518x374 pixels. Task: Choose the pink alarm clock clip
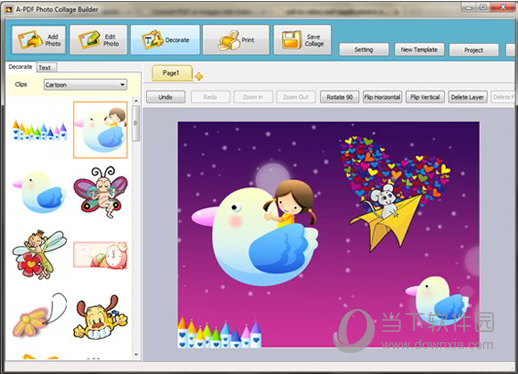click(x=100, y=255)
